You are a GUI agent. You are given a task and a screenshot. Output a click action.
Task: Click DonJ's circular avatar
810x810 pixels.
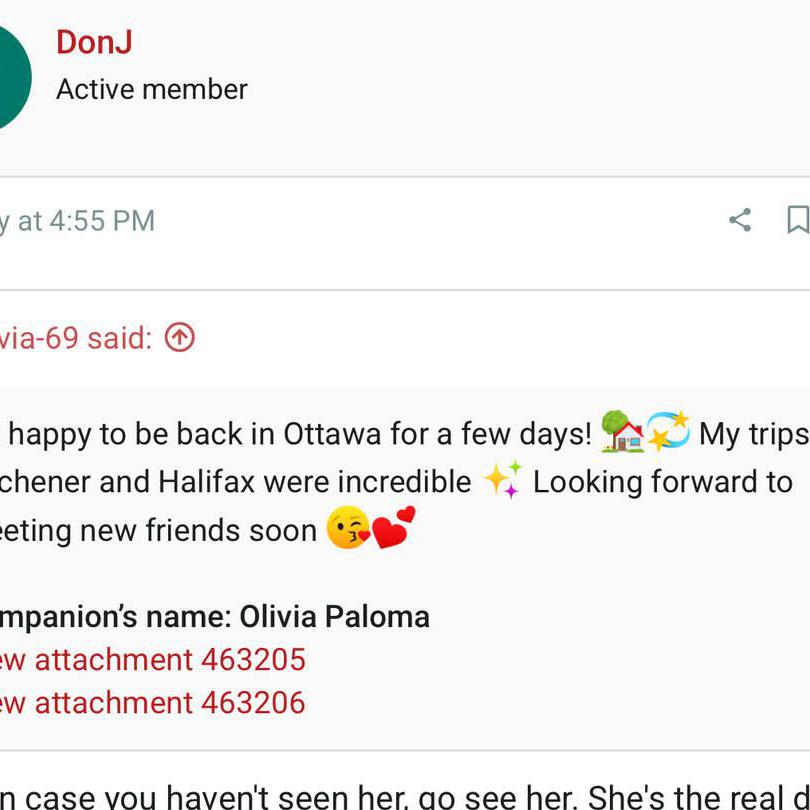coord(10,70)
